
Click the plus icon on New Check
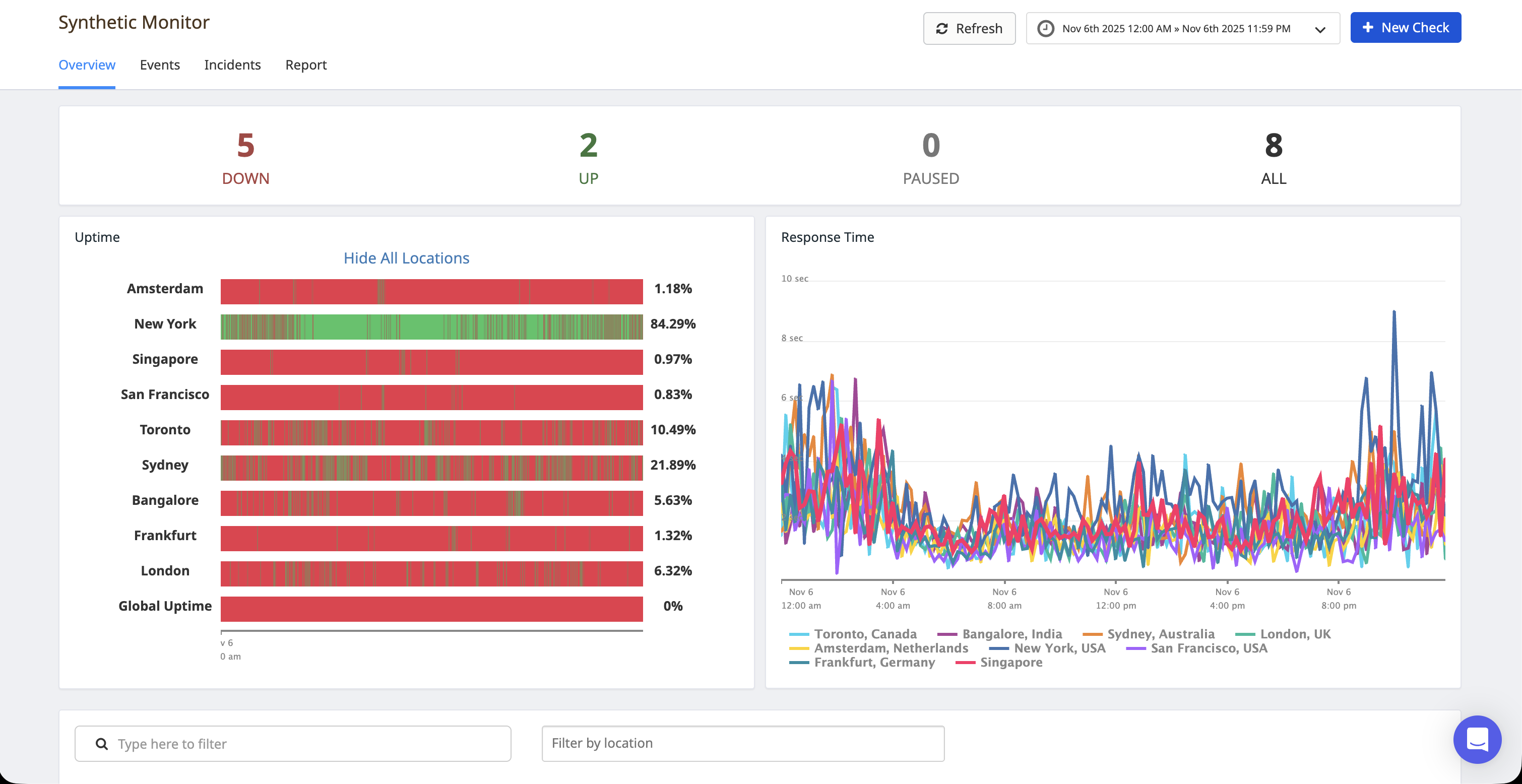click(x=1367, y=28)
